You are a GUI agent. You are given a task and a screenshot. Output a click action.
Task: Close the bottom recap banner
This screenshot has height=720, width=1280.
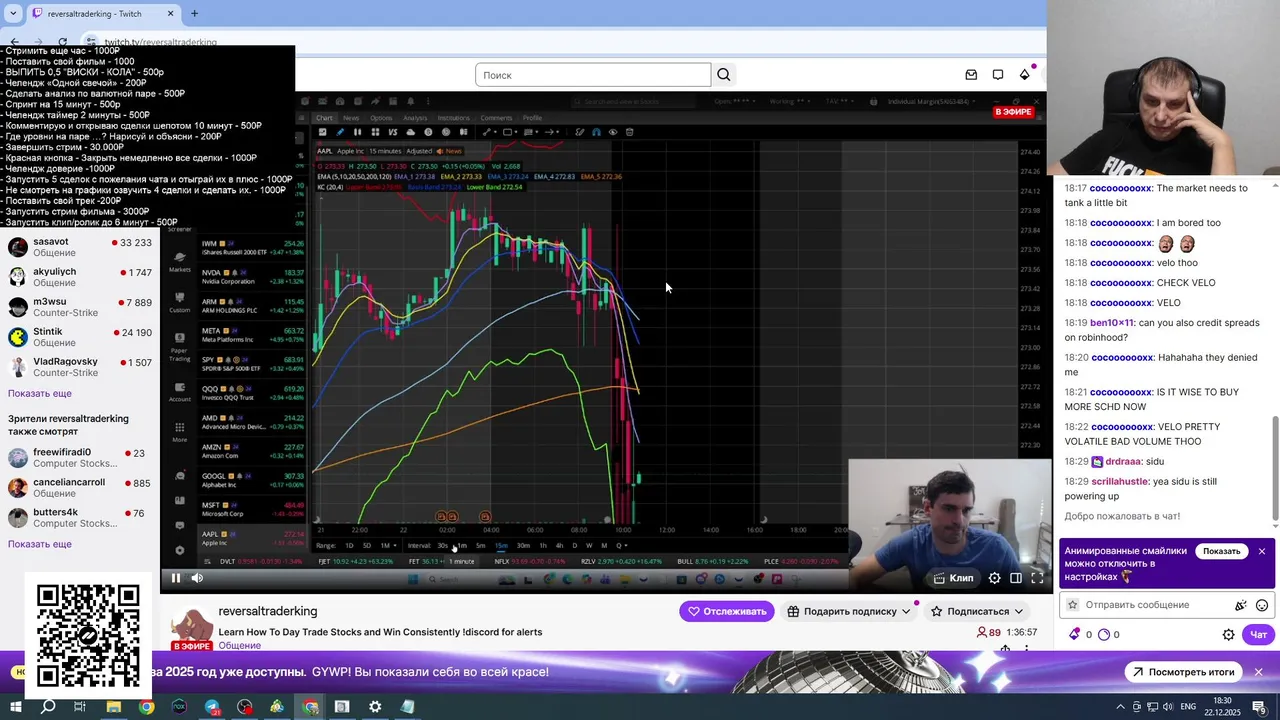point(1258,672)
